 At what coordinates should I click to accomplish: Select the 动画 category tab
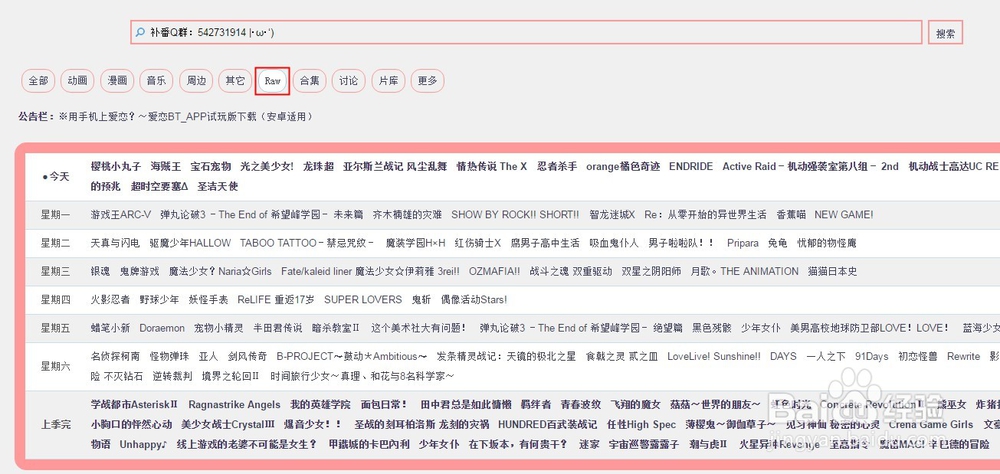click(78, 81)
